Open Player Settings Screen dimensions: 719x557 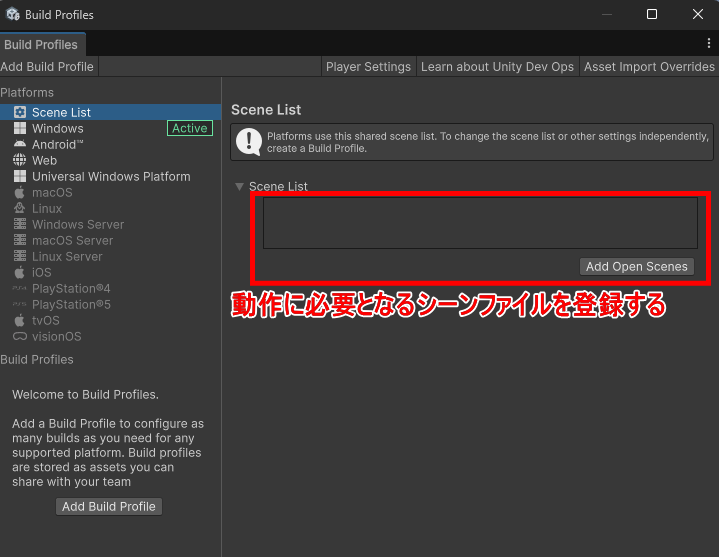point(368,66)
